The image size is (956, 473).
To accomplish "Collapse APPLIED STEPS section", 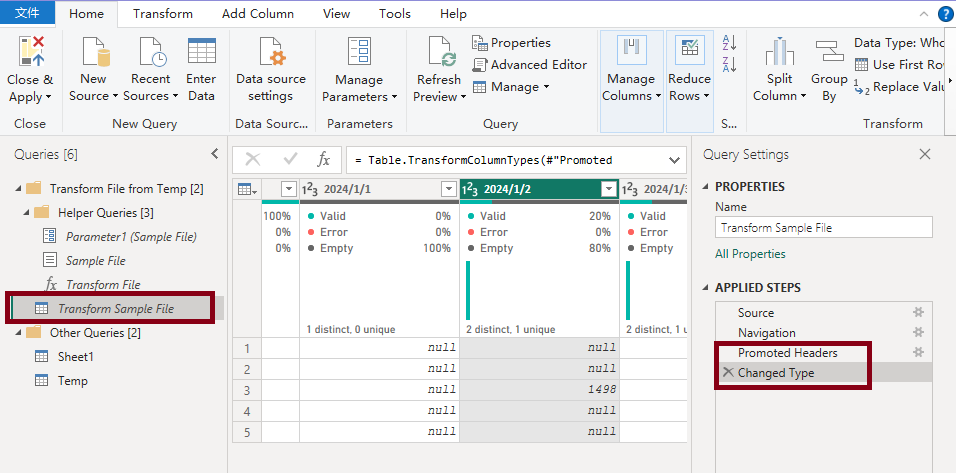I will point(706,288).
